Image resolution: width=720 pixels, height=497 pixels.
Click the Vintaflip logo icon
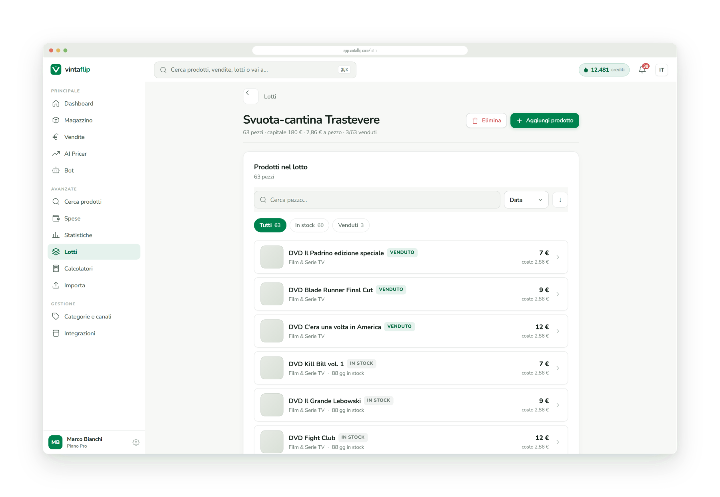pos(56,69)
